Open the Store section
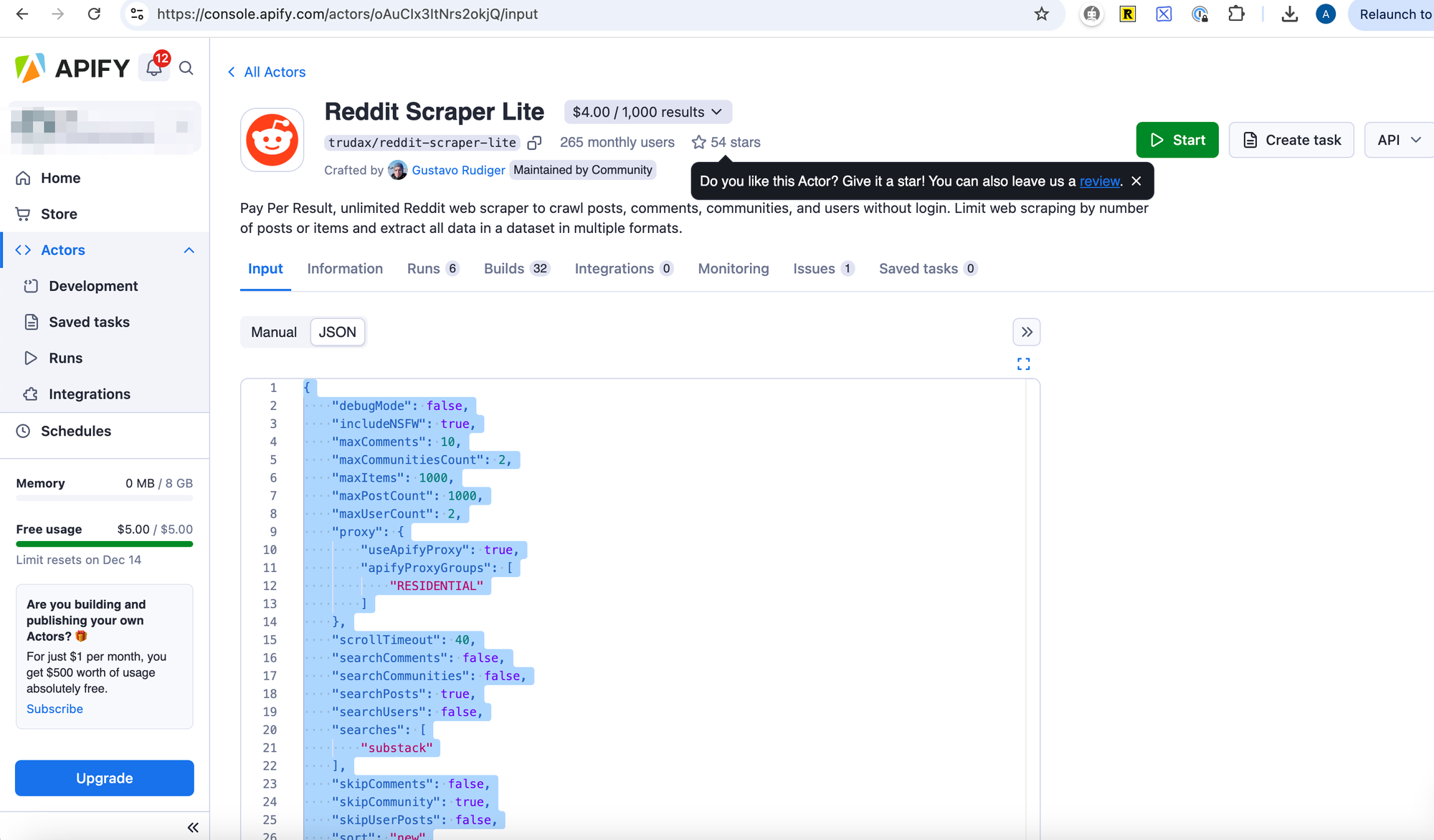The image size is (1434, 840). pos(58,213)
